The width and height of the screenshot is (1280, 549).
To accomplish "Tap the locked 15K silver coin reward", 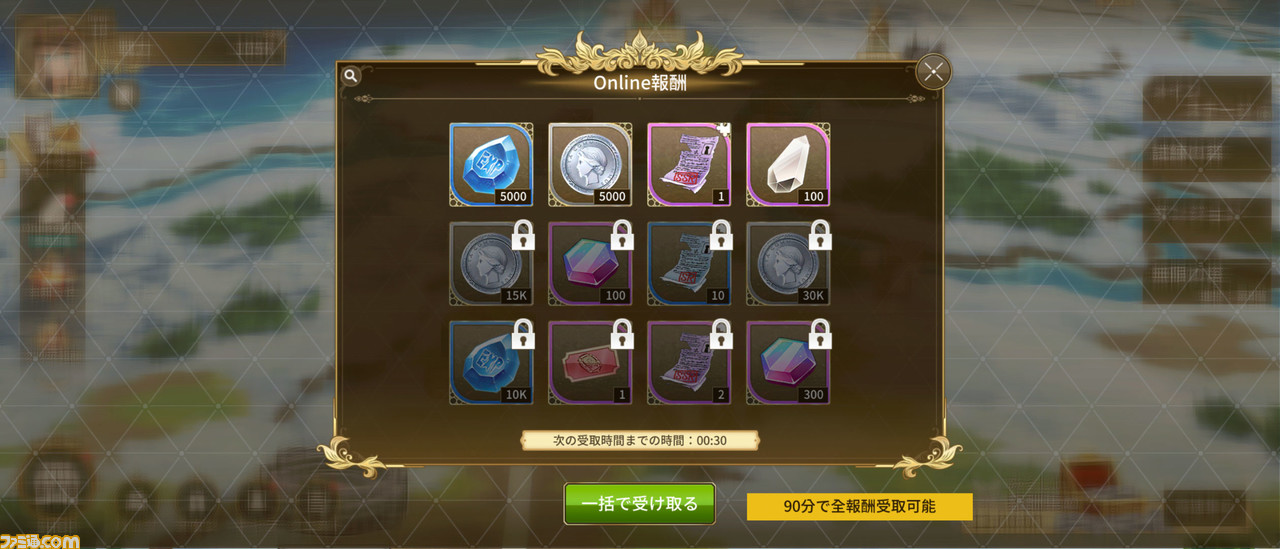I will [491, 264].
